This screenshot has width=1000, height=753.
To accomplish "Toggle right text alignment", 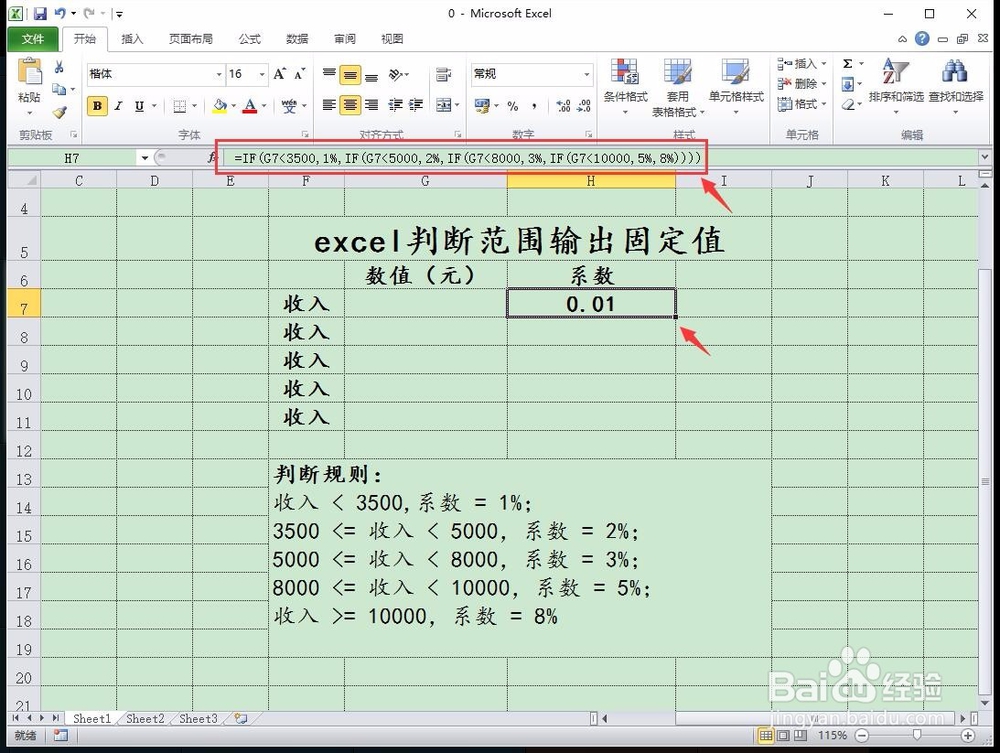I will click(x=371, y=105).
